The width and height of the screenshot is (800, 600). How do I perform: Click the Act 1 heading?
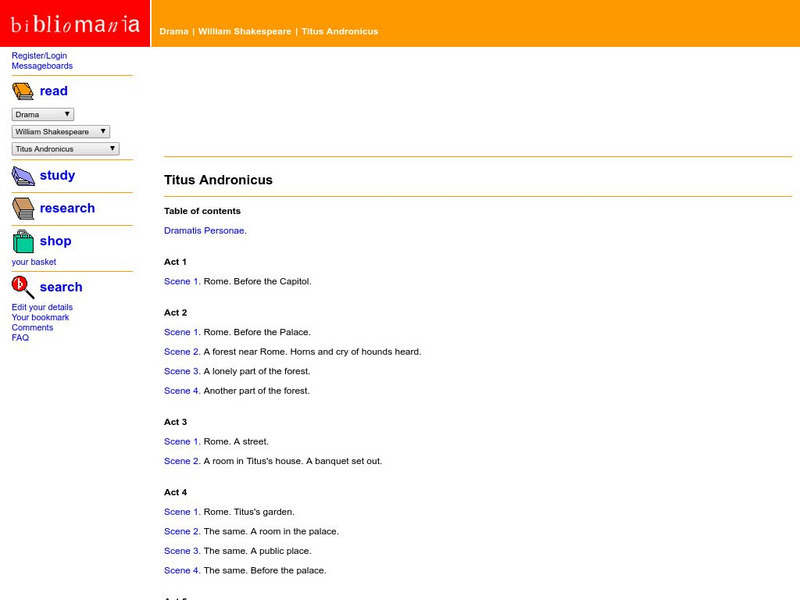175,262
